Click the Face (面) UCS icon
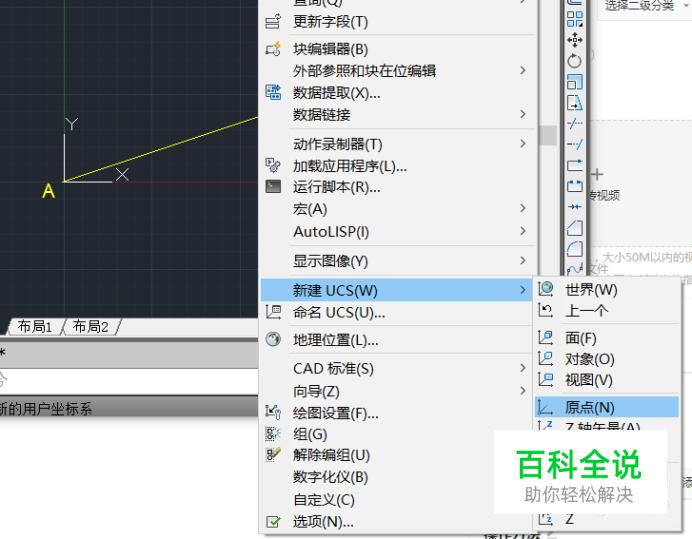The image size is (692, 539). point(546,338)
